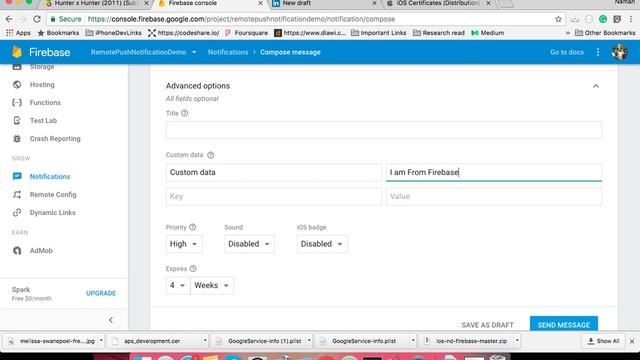The height and width of the screenshot is (360, 640).
Task: Click the browser address bar URL
Action: [x=241, y=19]
